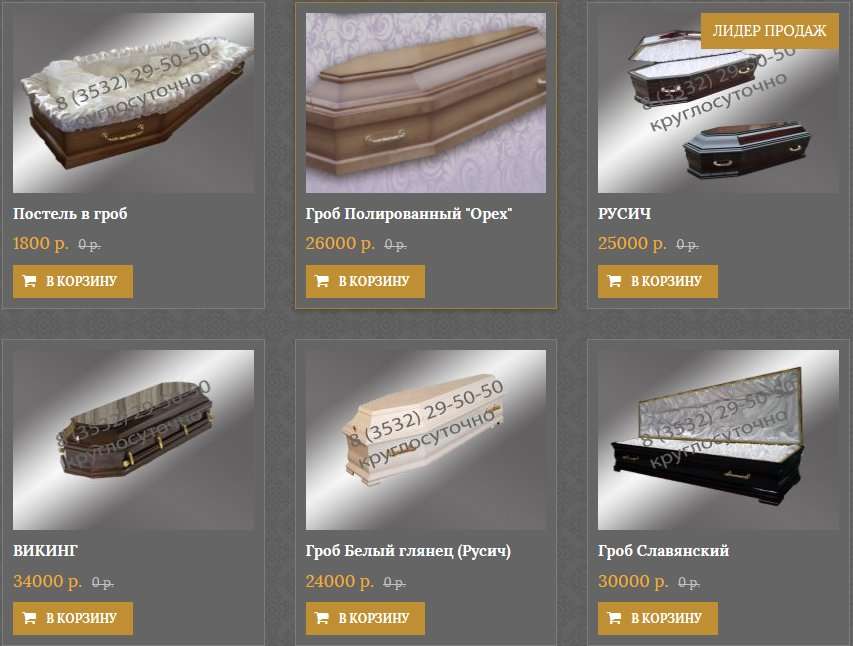The image size is (853, 646).
Task: Add РУСИЧ to the cart
Action: 658,281
